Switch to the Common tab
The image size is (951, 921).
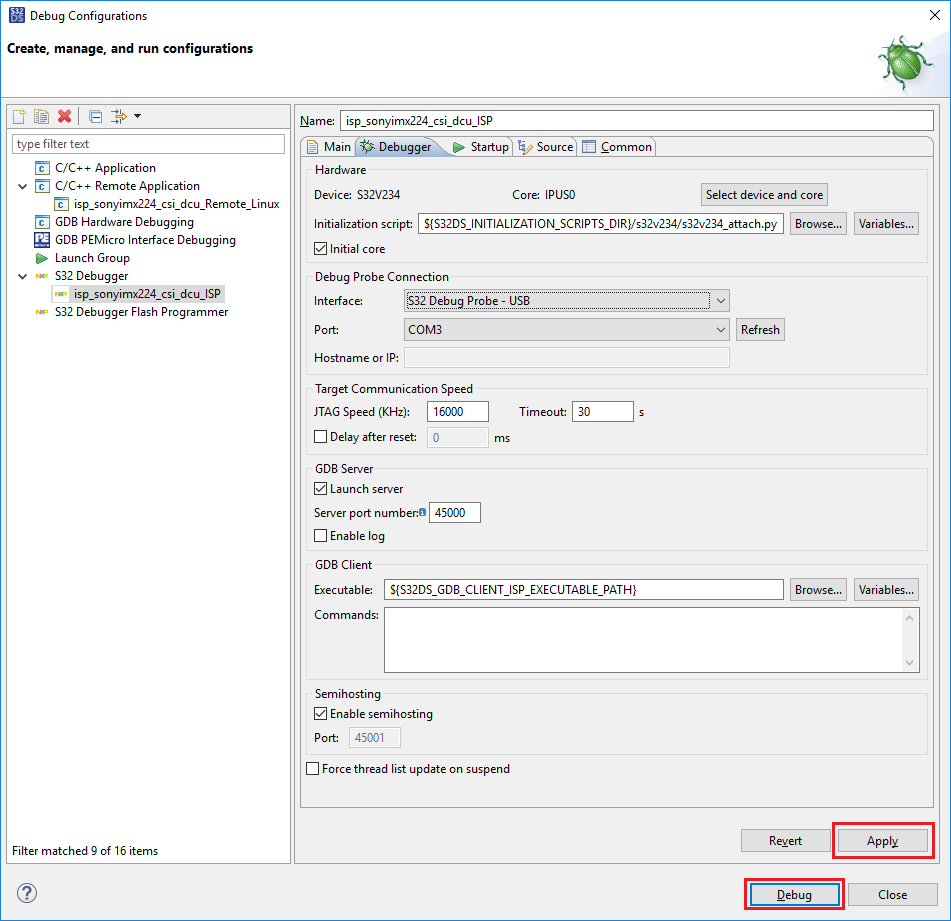pos(617,147)
